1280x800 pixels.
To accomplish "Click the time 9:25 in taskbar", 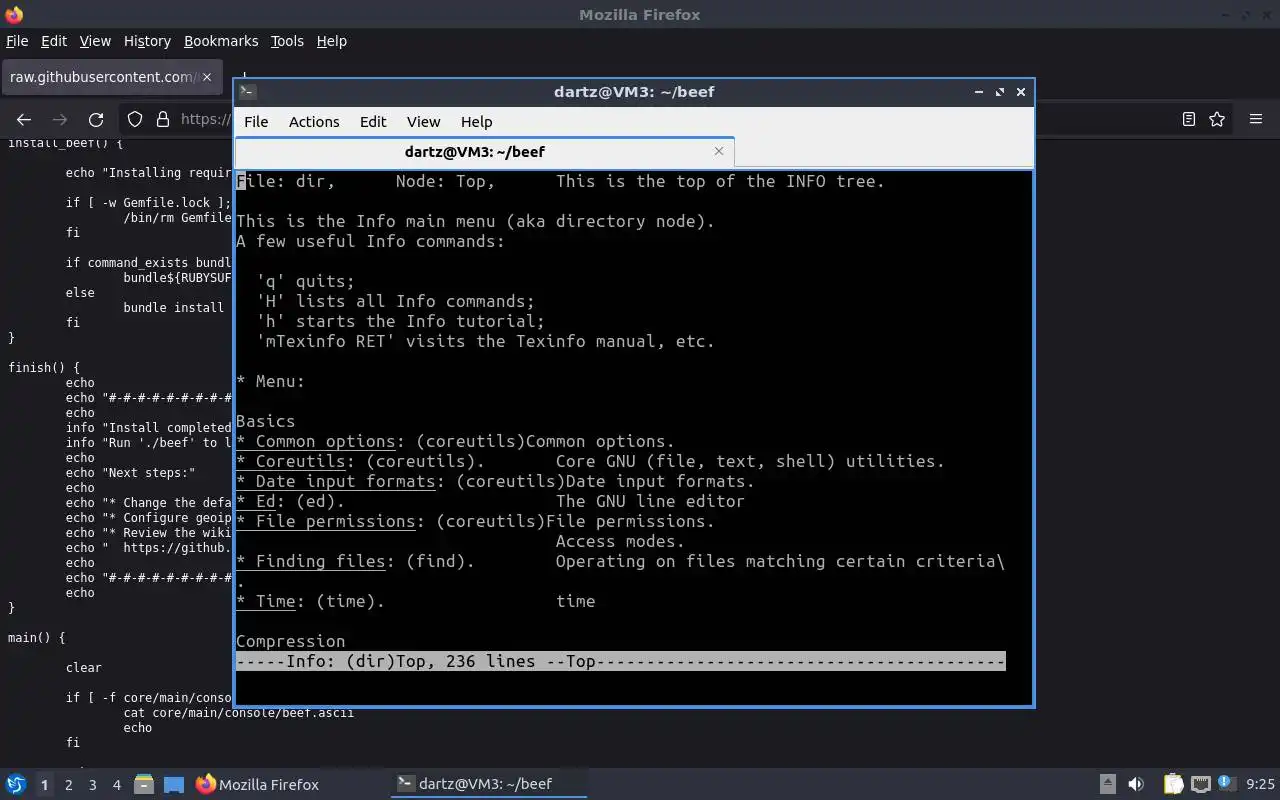I will click(x=1261, y=784).
